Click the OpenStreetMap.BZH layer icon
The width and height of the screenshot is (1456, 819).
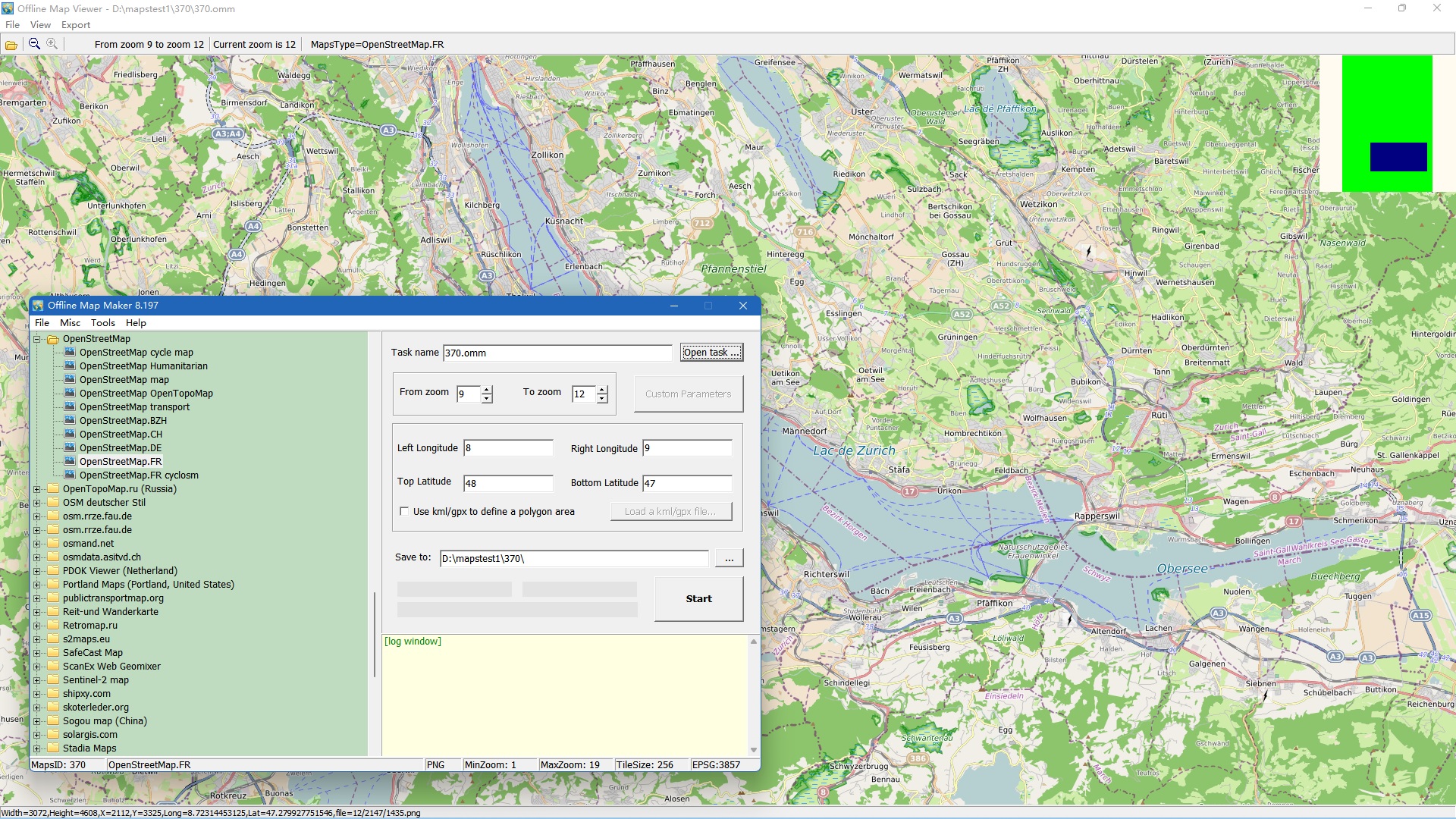point(70,421)
